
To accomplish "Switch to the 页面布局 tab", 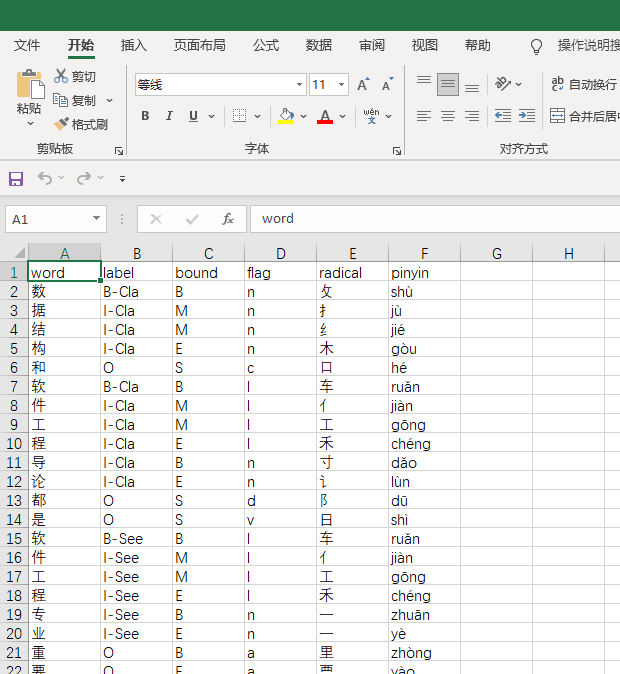I will coord(200,45).
